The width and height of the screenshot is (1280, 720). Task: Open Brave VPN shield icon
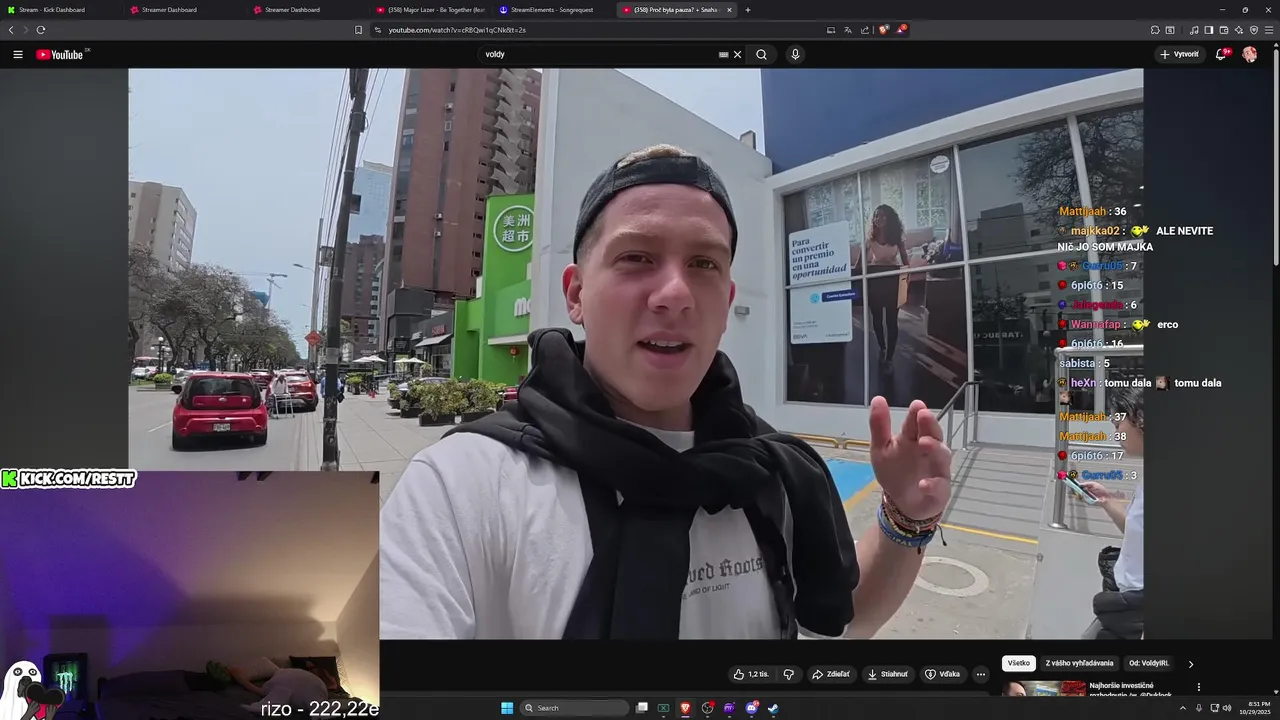[1254, 30]
